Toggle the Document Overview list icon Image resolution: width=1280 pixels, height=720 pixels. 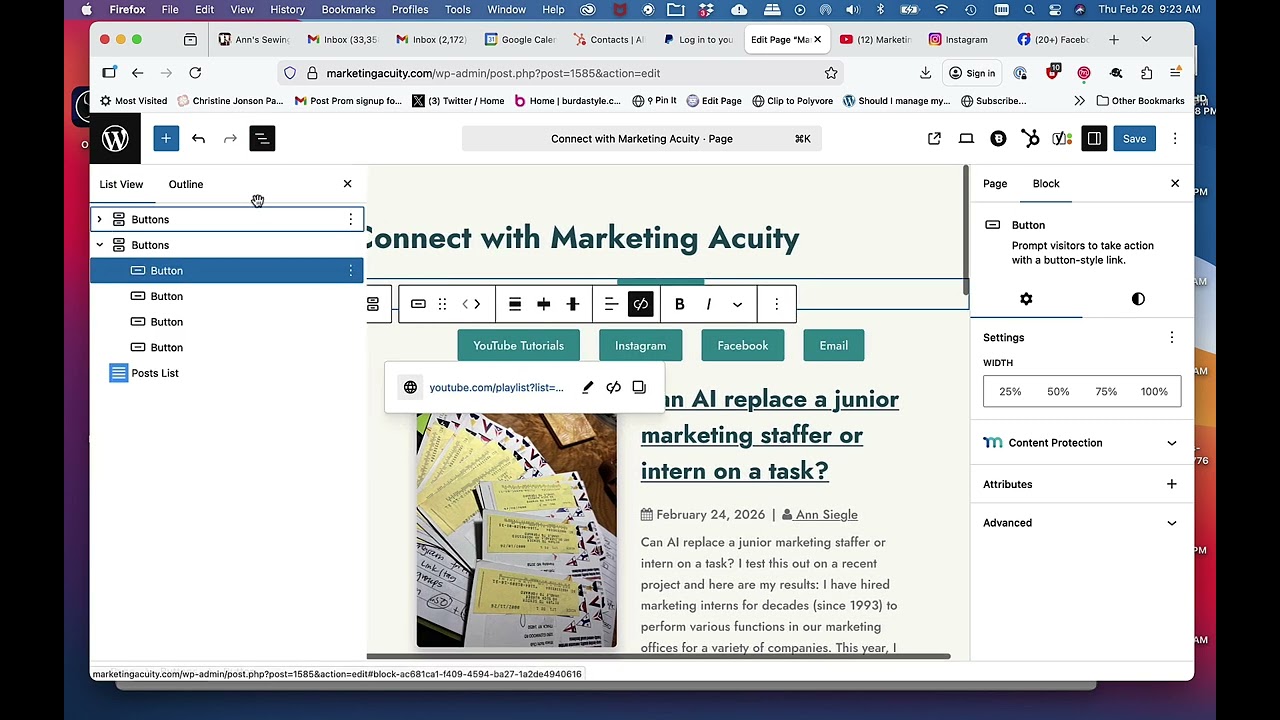262,139
